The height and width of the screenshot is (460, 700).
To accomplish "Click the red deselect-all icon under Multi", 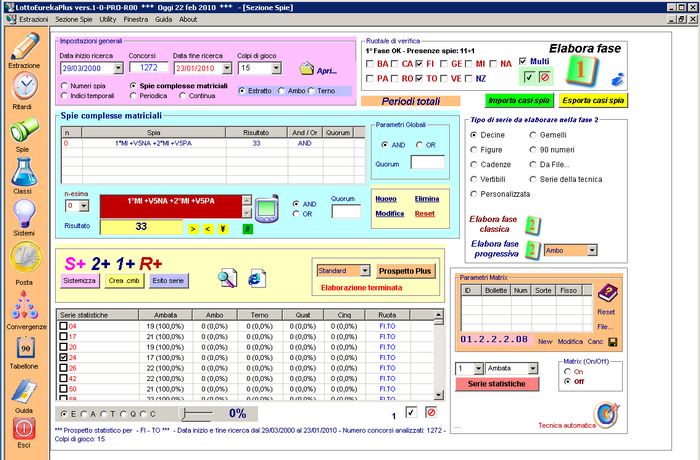I will click(544, 77).
